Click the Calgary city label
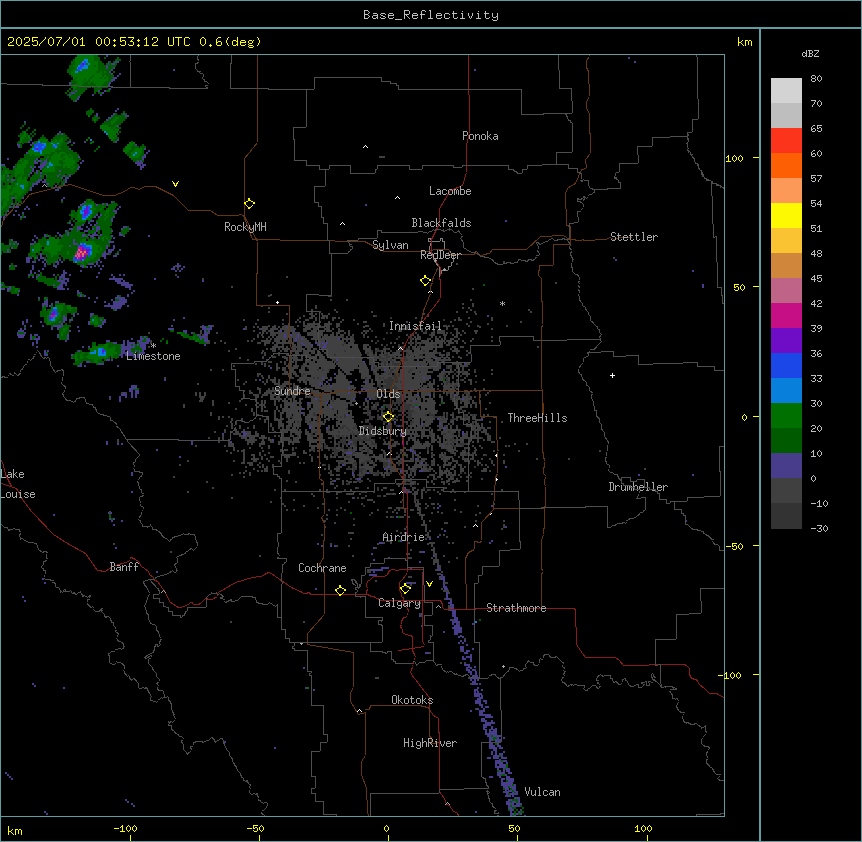This screenshot has height=842, width=862. 400,603
